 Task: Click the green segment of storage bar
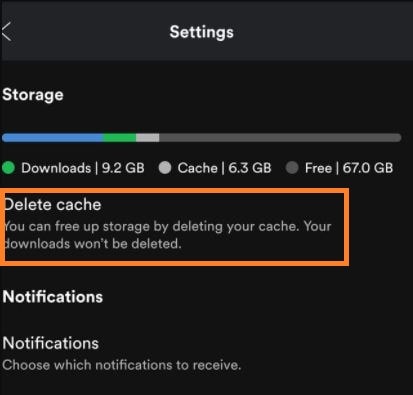pyautogui.click(x=120, y=137)
